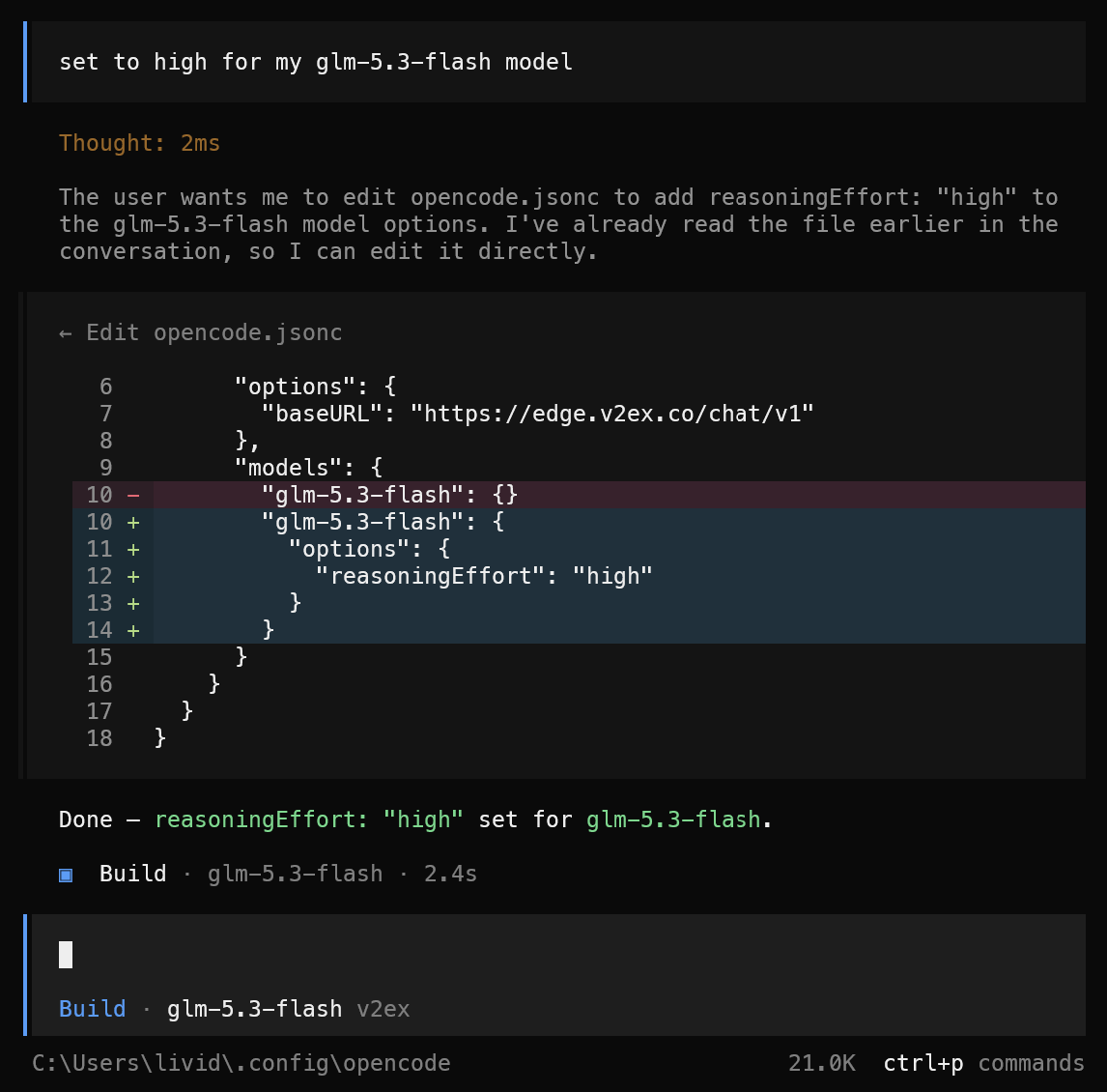1107x1092 pixels.
Task: Click the v2ex provider label
Action: point(383,1009)
